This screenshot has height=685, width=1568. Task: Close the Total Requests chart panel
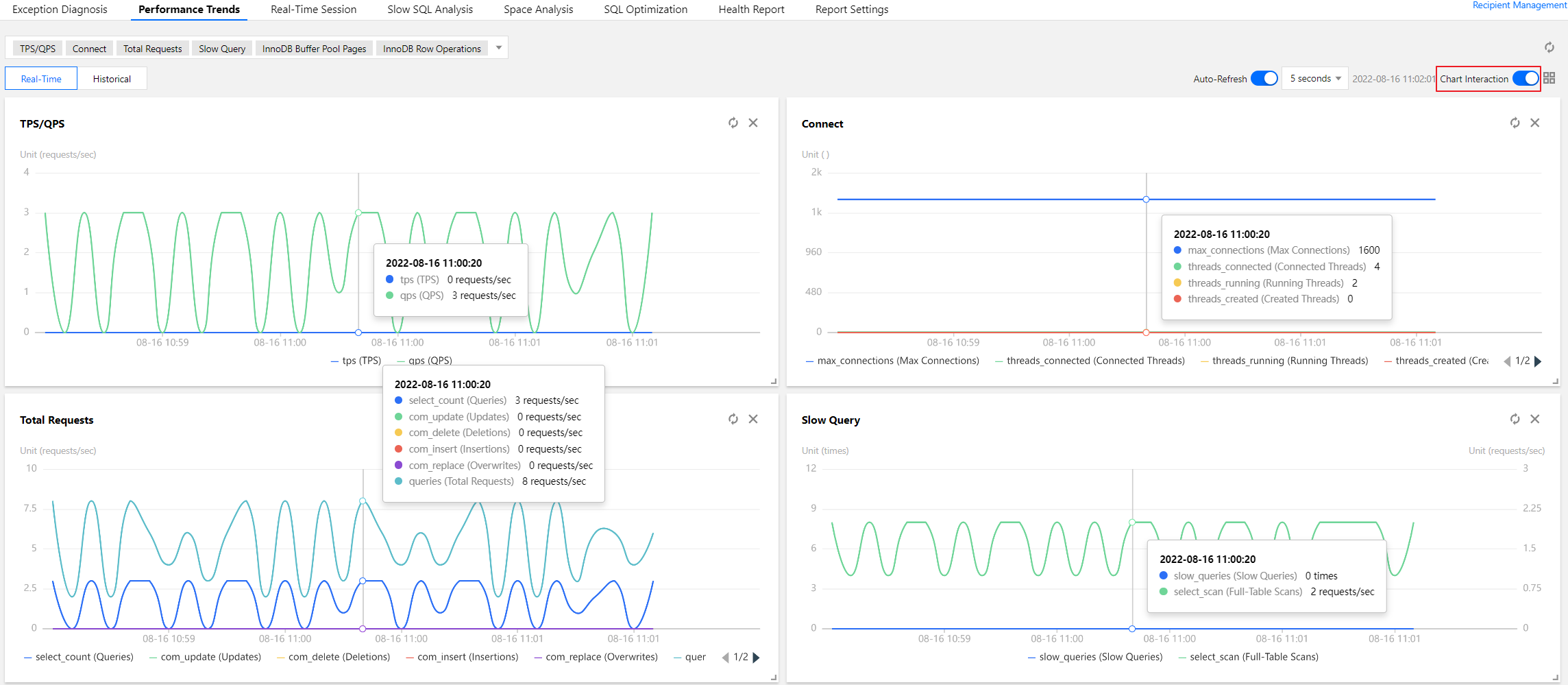753,419
